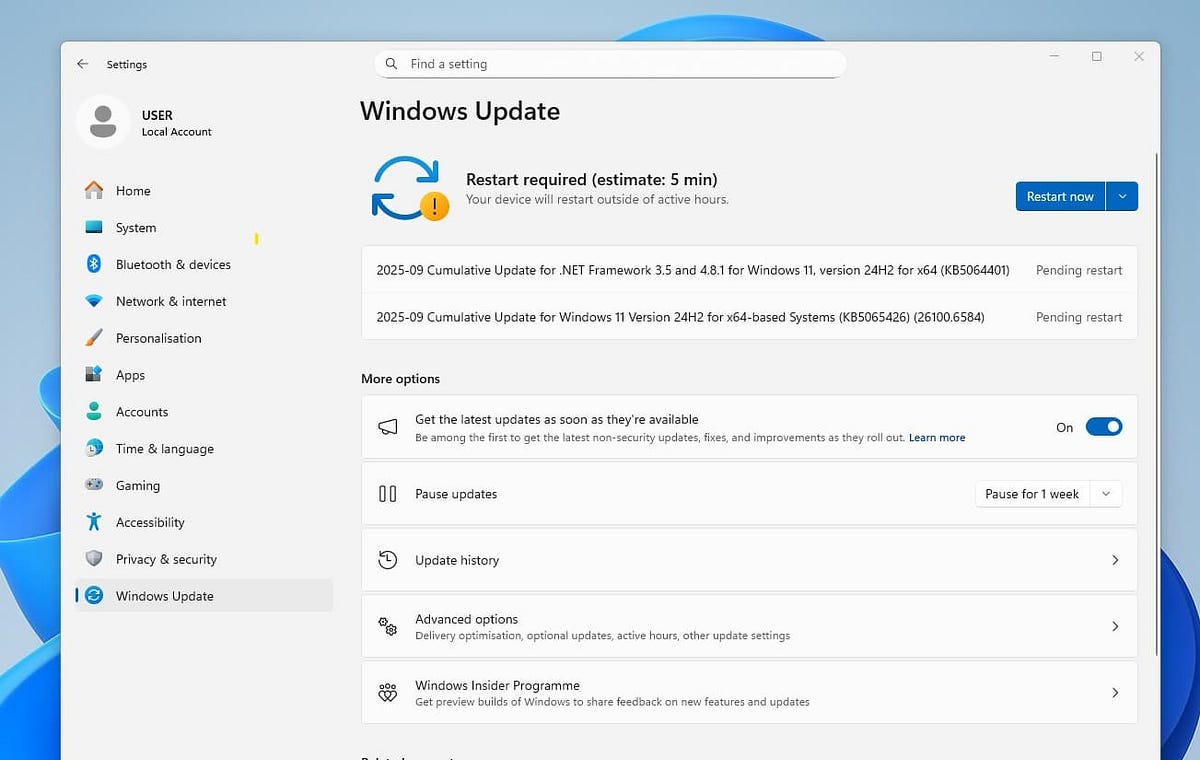This screenshot has height=760, width=1200.
Task: Click the KB5065426 Windows 11 cumulative update row
Action: coord(749,317)
